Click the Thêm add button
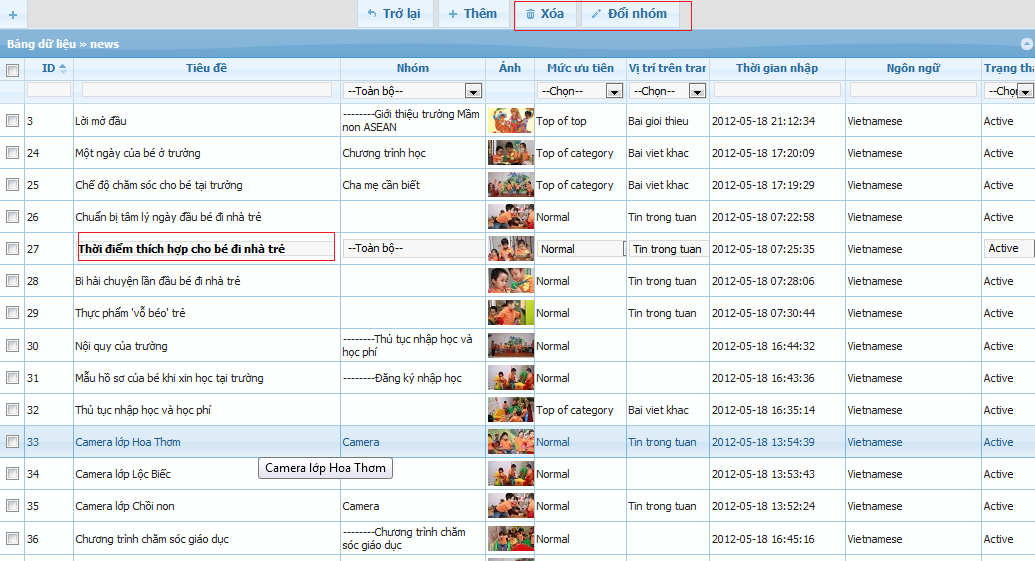 point(472,14)
